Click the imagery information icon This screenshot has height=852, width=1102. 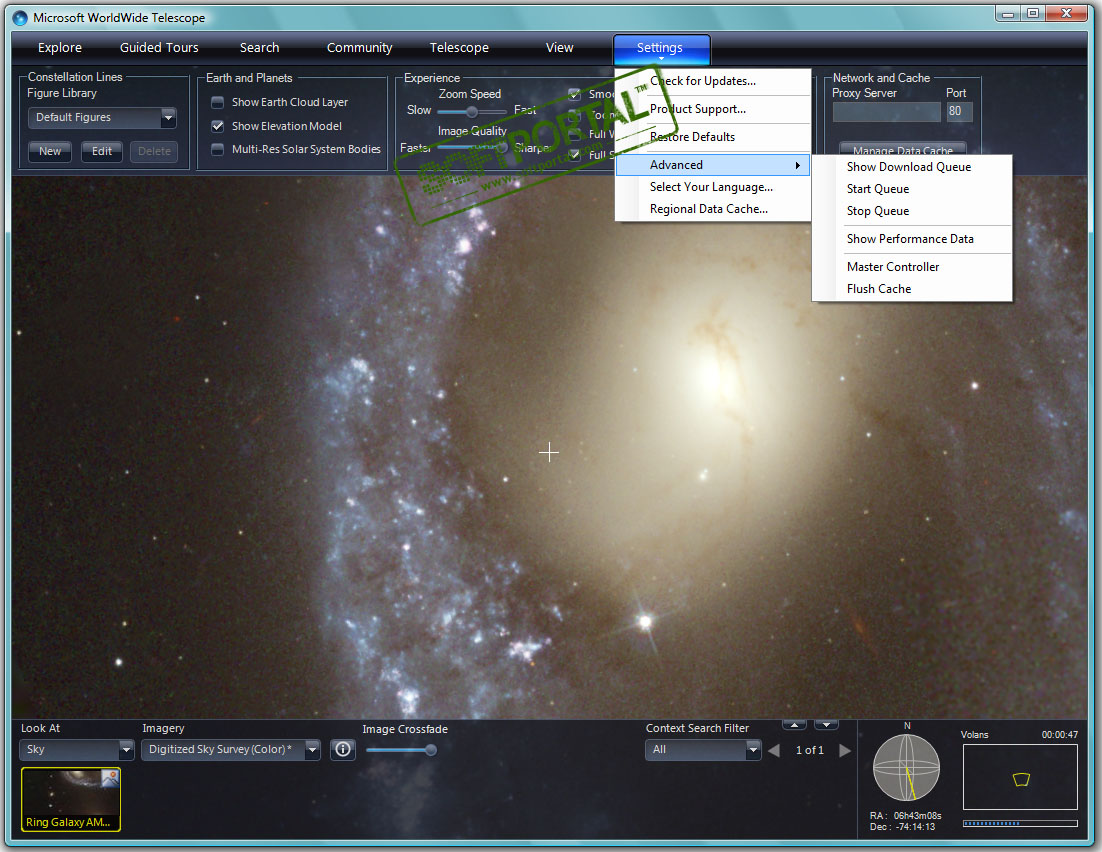click(343, 749)
